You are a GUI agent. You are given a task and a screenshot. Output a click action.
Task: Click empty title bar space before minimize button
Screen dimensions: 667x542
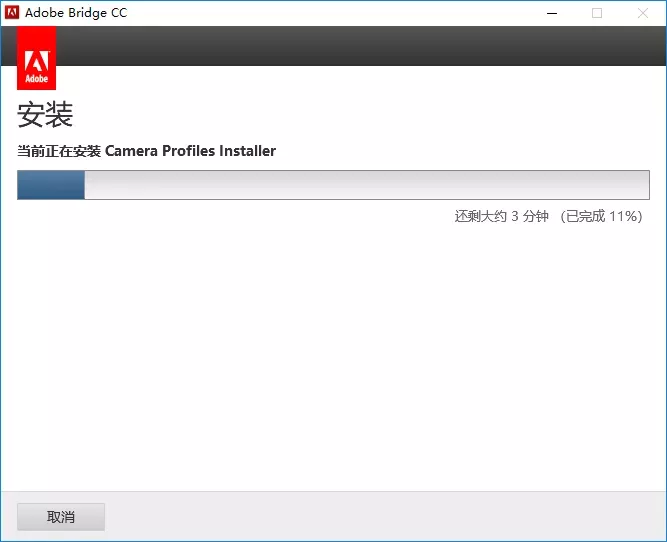pos(350,13)
